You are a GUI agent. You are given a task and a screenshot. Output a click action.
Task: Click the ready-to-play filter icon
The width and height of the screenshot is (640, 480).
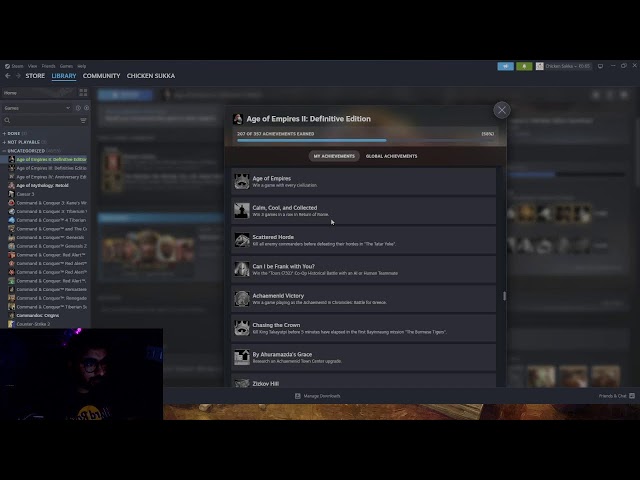86,108
